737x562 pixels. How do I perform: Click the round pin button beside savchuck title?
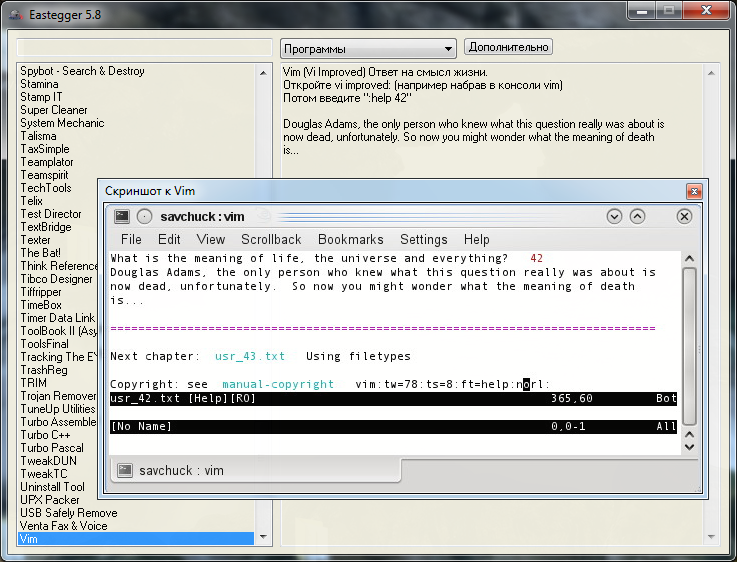(x=145, y=216)
